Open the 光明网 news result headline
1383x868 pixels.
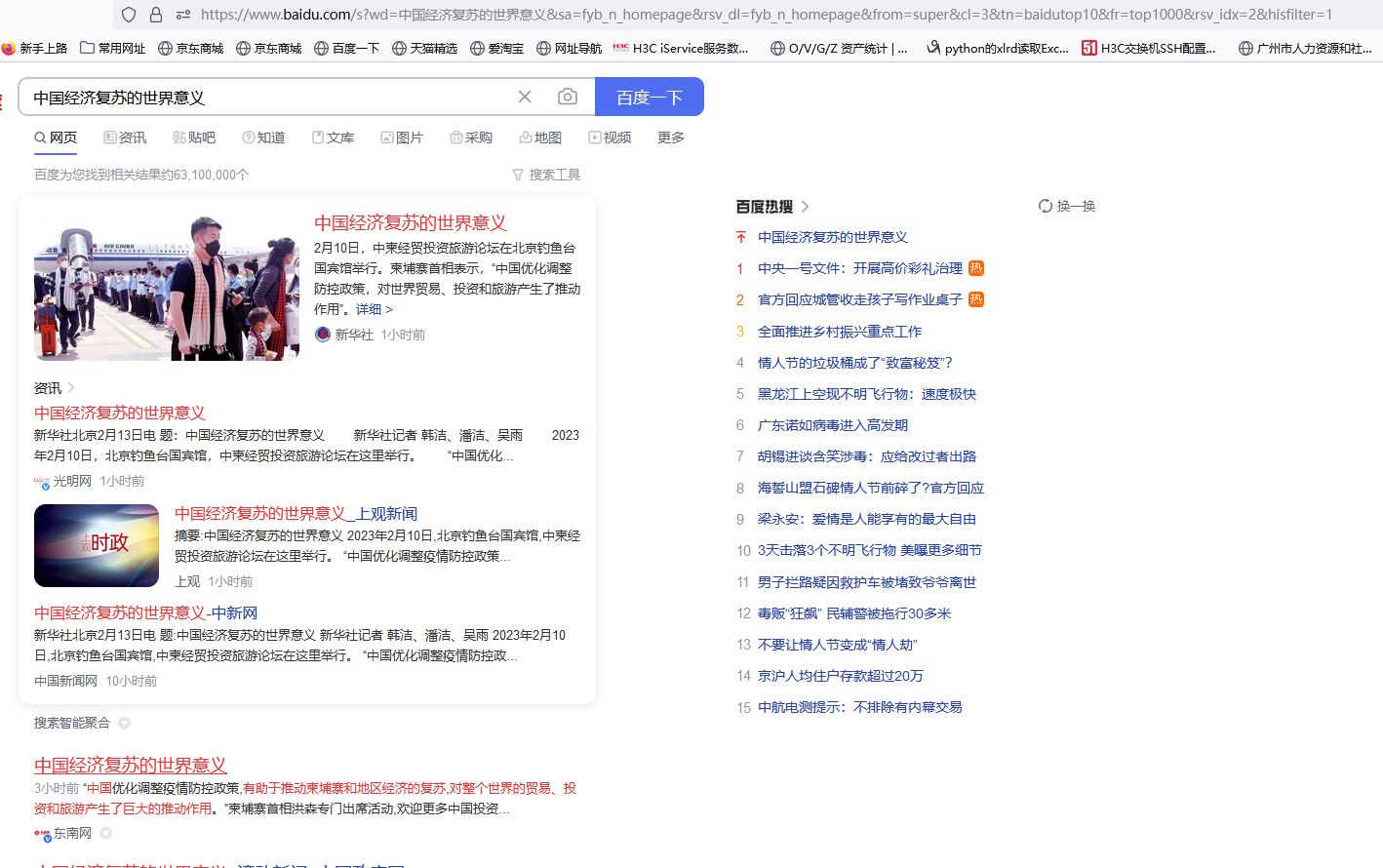[120, 414]
